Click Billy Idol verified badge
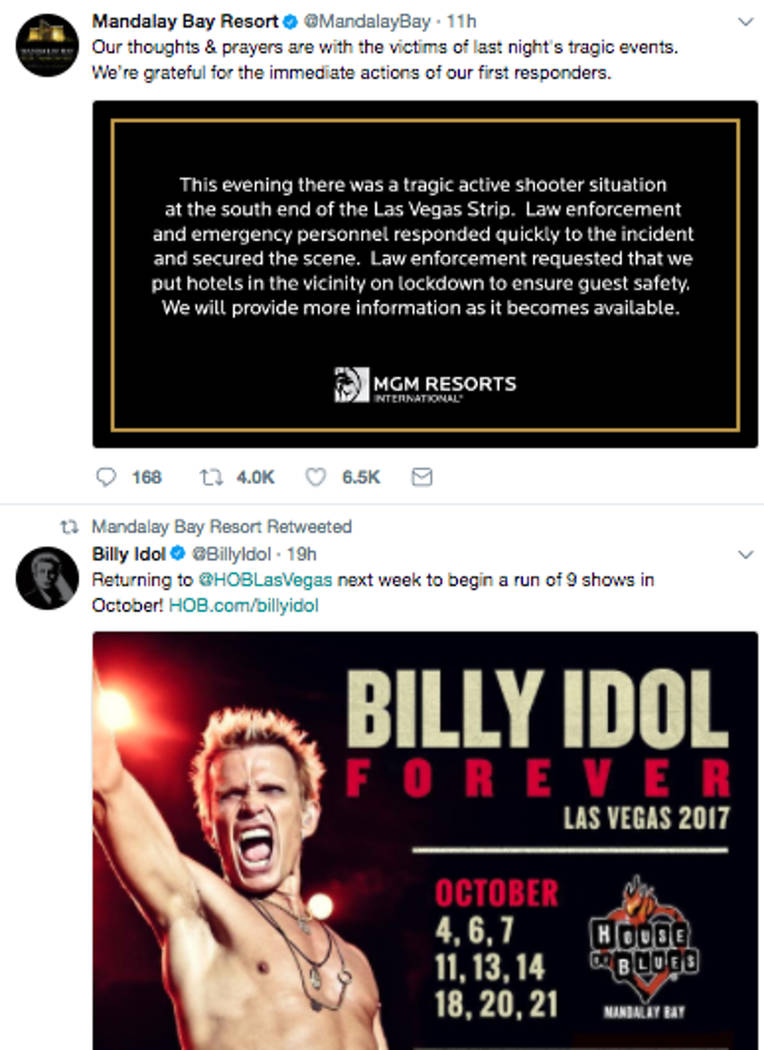The image size is (764, 1050). tap(178, 553)
